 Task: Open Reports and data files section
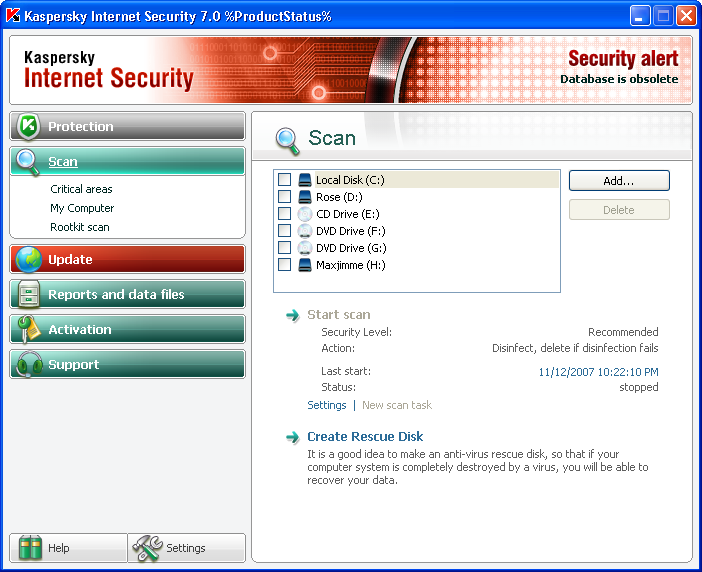128,294
